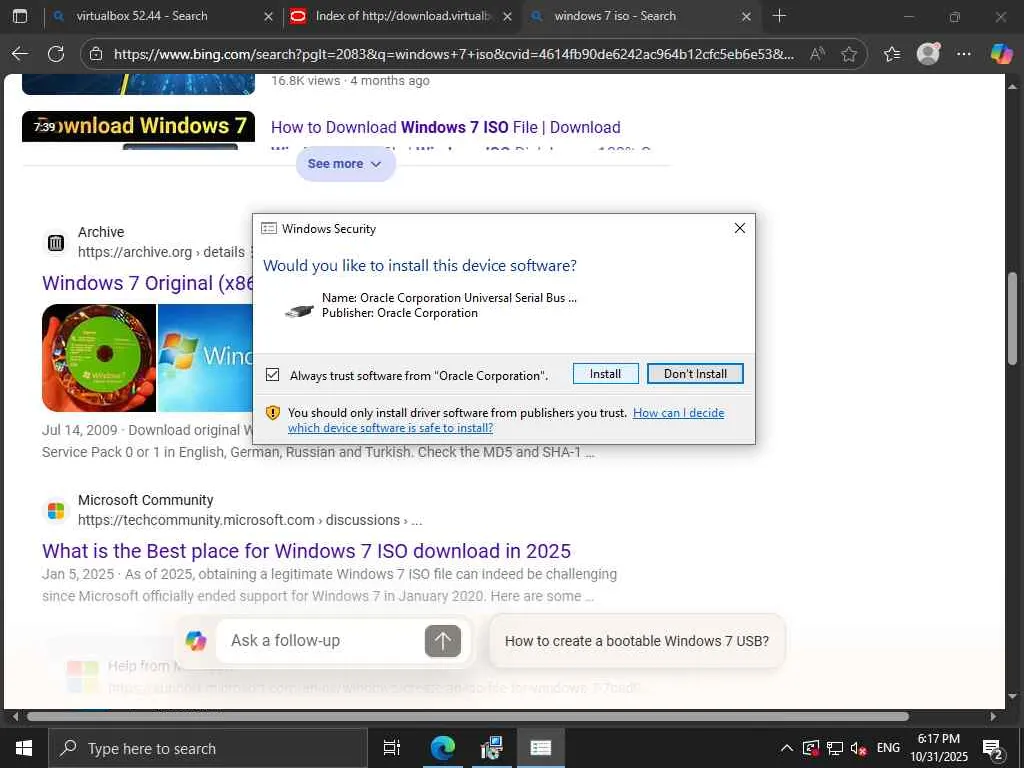Open a new browser tab
This screenshot has height=768, width=1024.
point(779,16)
